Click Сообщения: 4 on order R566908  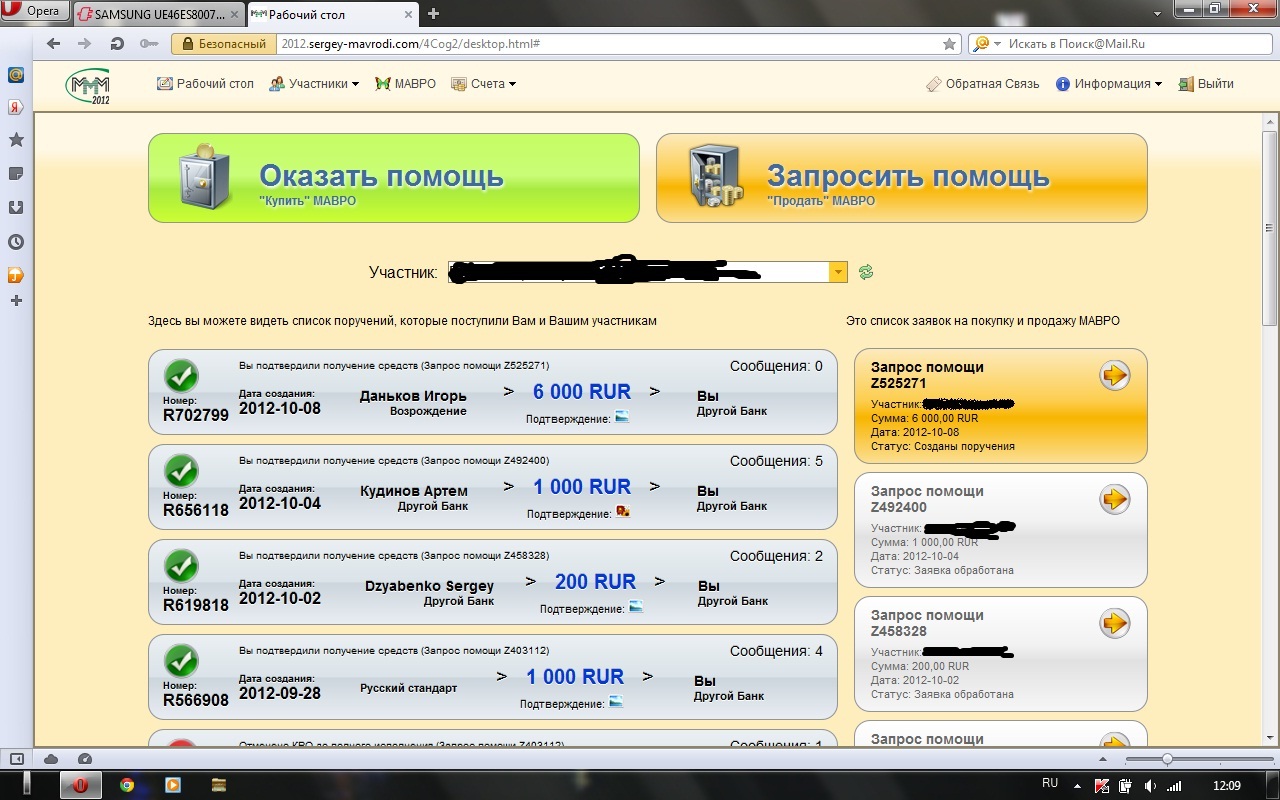coord(776,651)
